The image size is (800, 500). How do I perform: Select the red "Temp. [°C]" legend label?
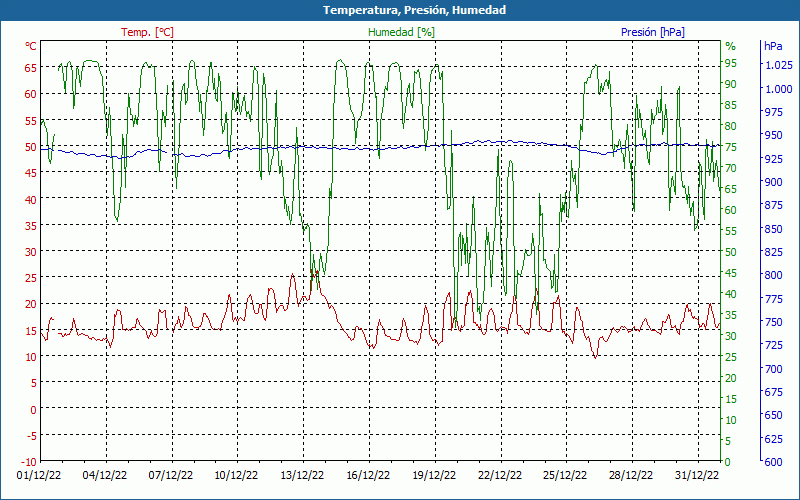[x=147, y=32]
